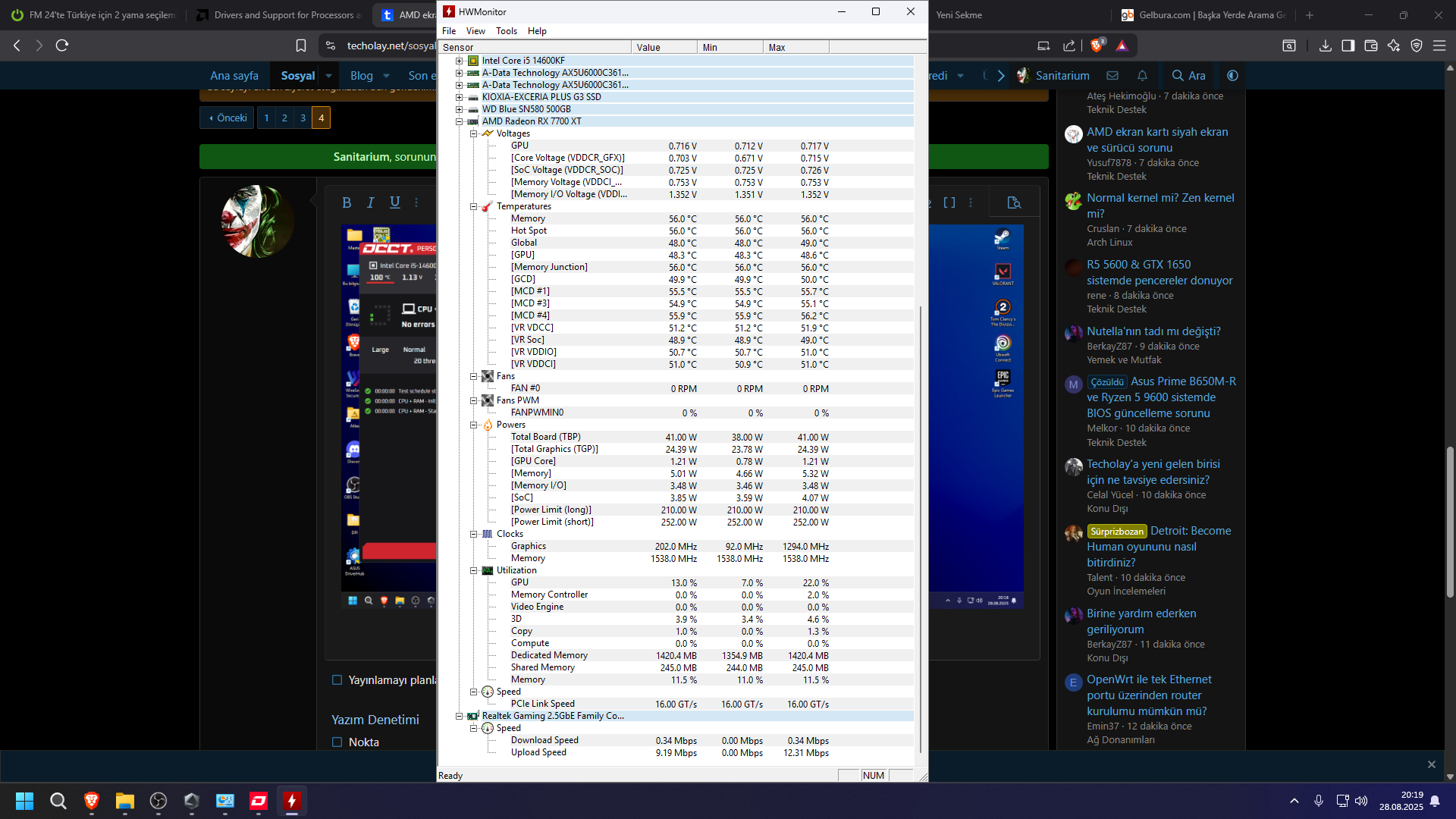The height and width of the screenshot is (819, 1456).
Task: Open File Explorer from the taskbar
Action: 125,801
